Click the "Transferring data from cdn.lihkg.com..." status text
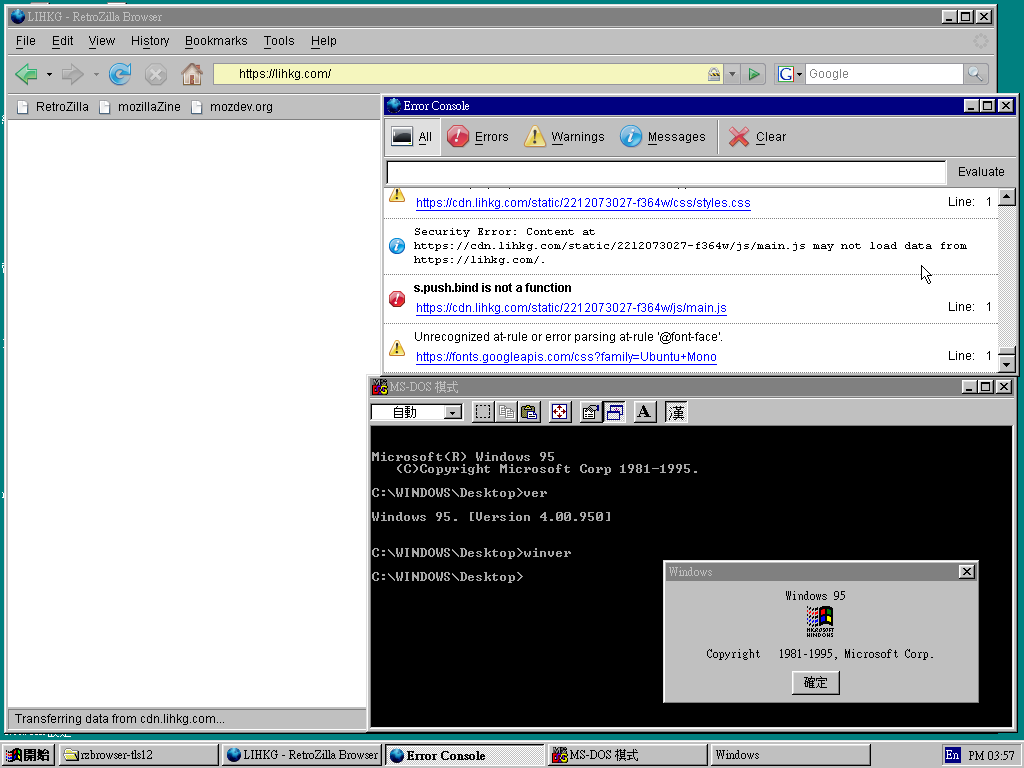This screenshot has width=1024, height=768. (x=120, y=719)
